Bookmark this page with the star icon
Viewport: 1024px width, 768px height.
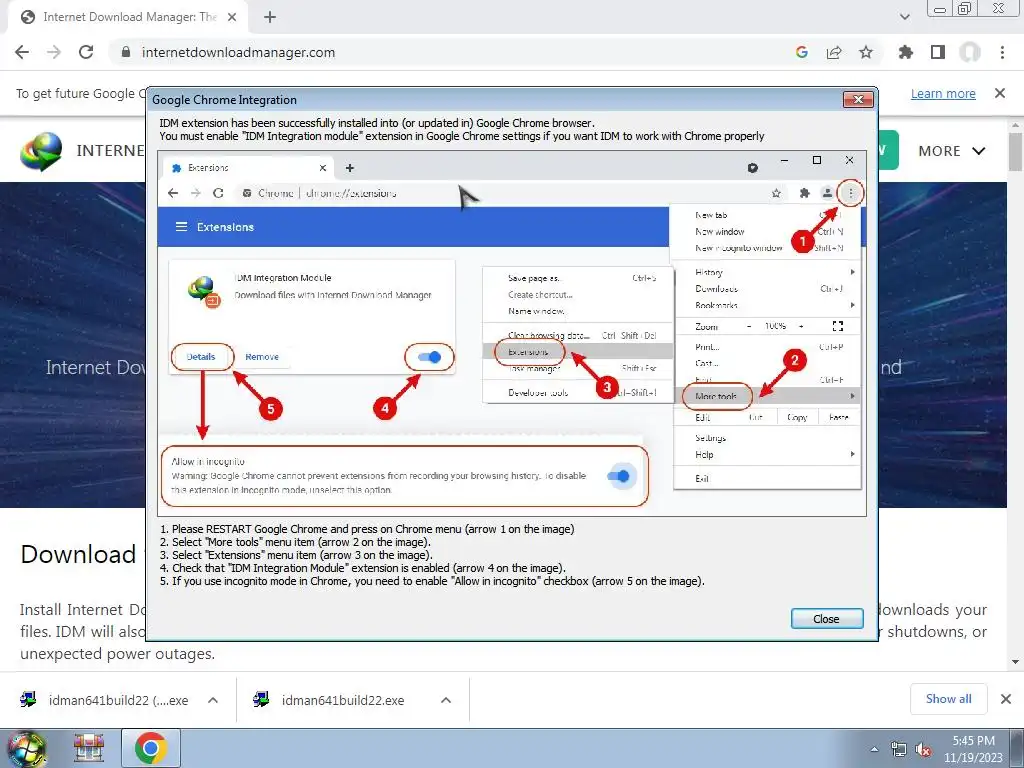point(865,52)
